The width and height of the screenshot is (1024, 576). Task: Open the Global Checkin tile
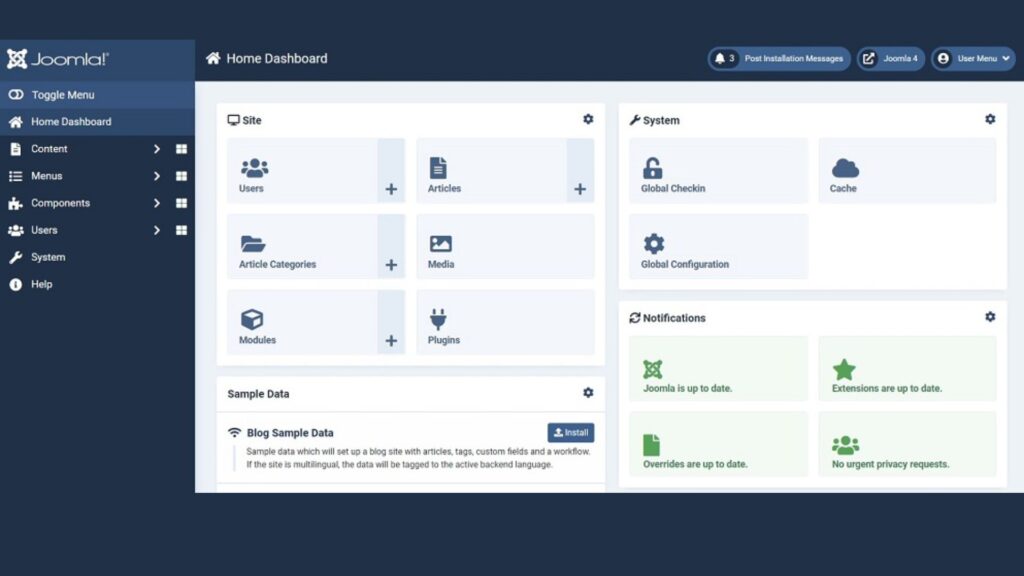pos(718,170)
